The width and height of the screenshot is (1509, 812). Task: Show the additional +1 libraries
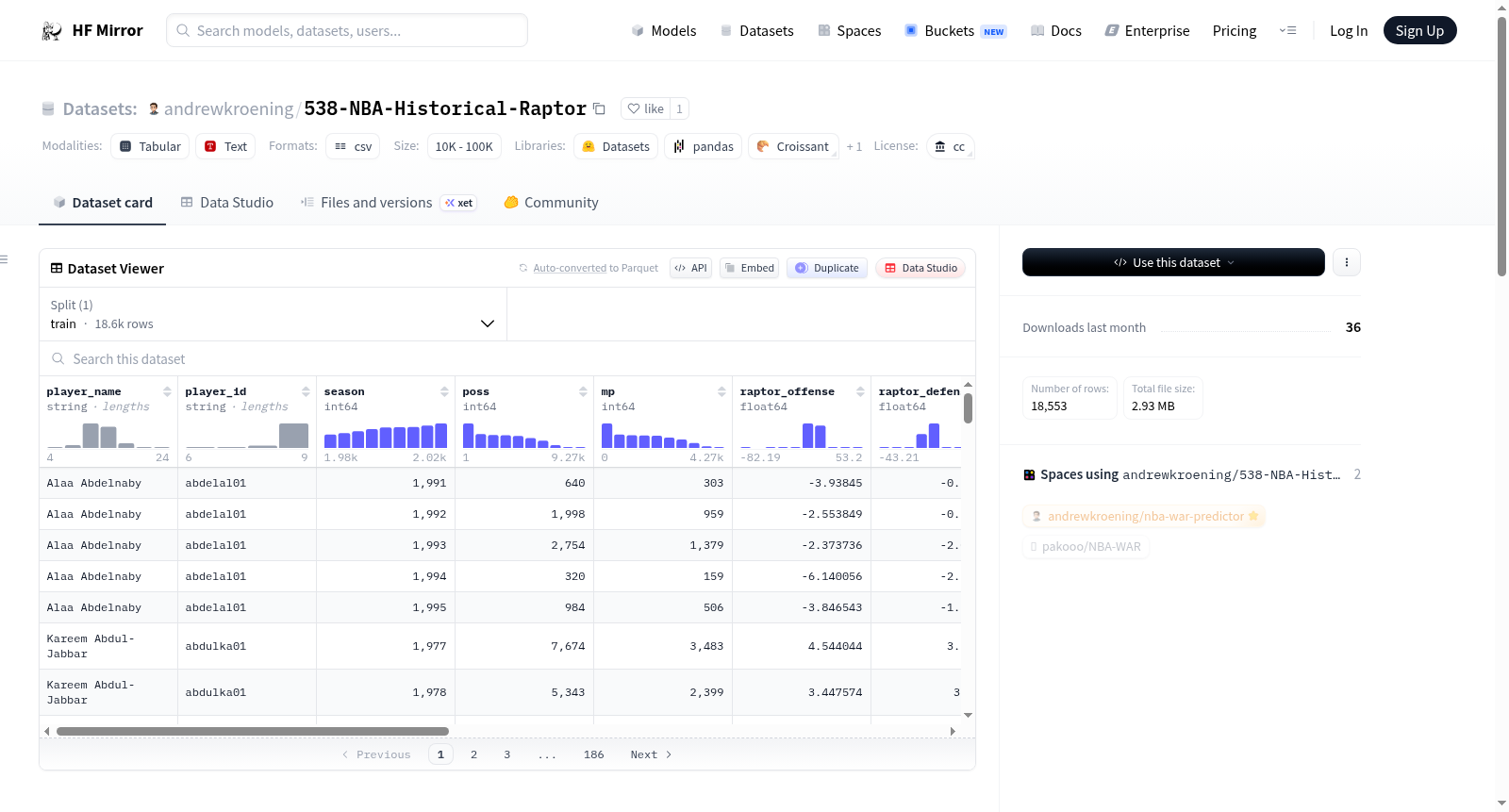click(854, 147)
